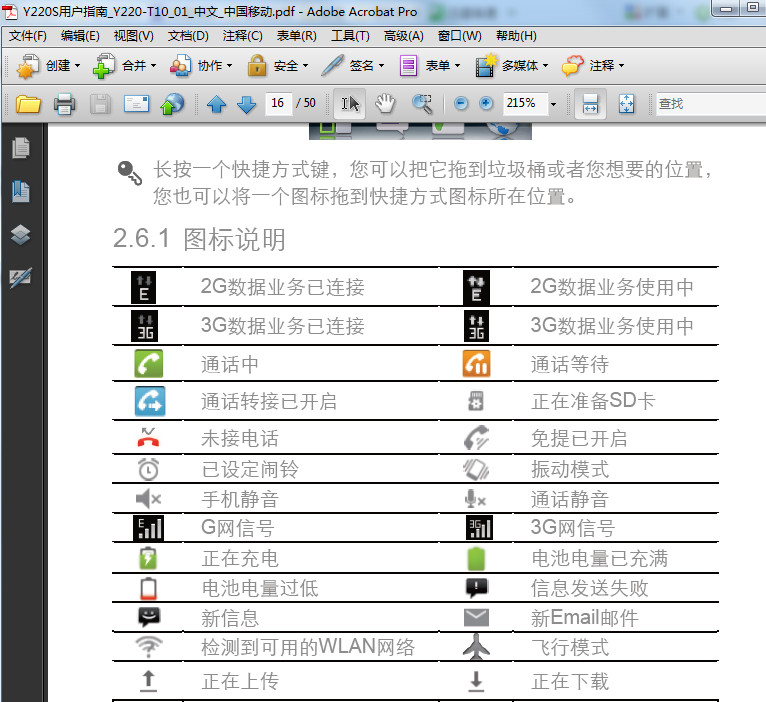Expand the 协作 dropdown
Viewport: 766px width, 702px height.
click(x=229, y=65)
